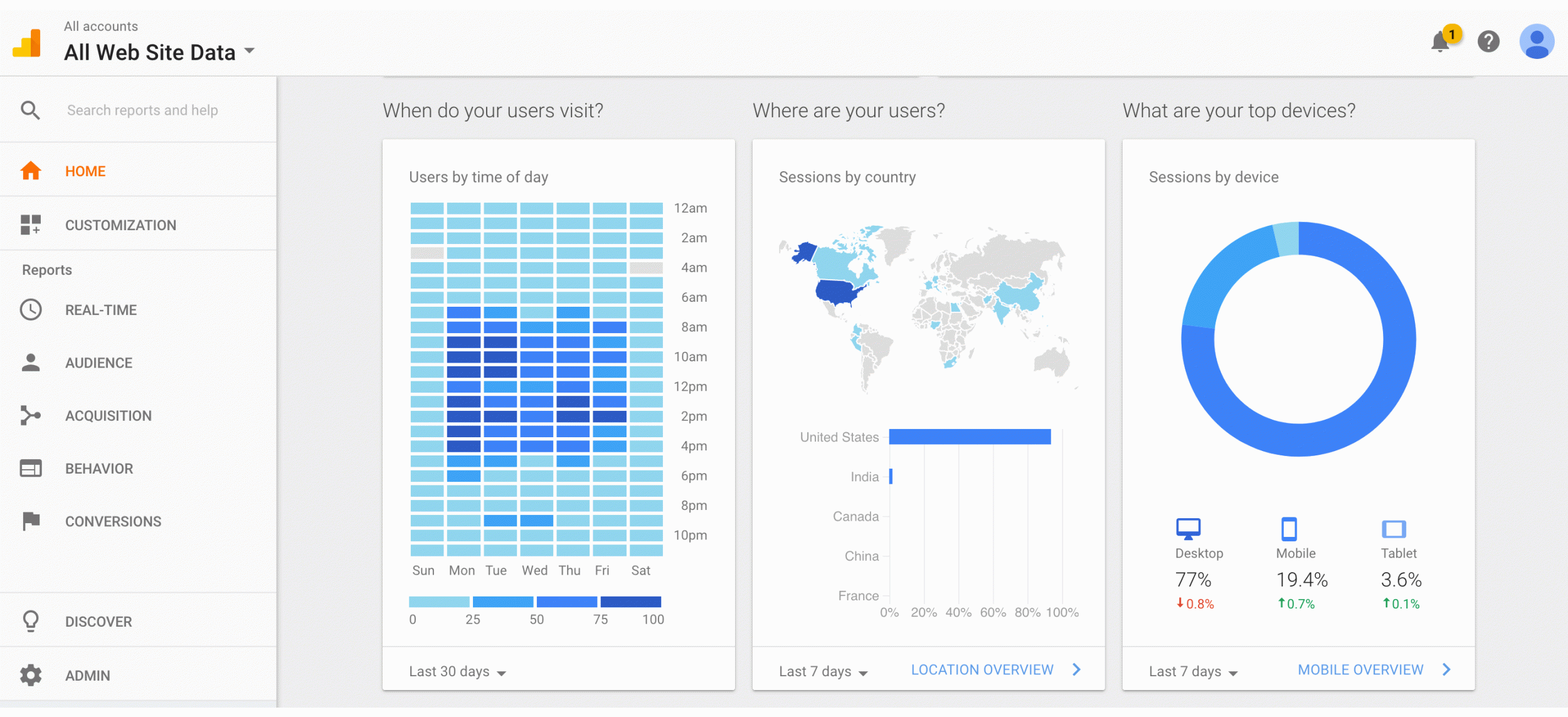Viewport: 1568px width, 717px height.
Task: Select the Home menu item
Action: 85,171
